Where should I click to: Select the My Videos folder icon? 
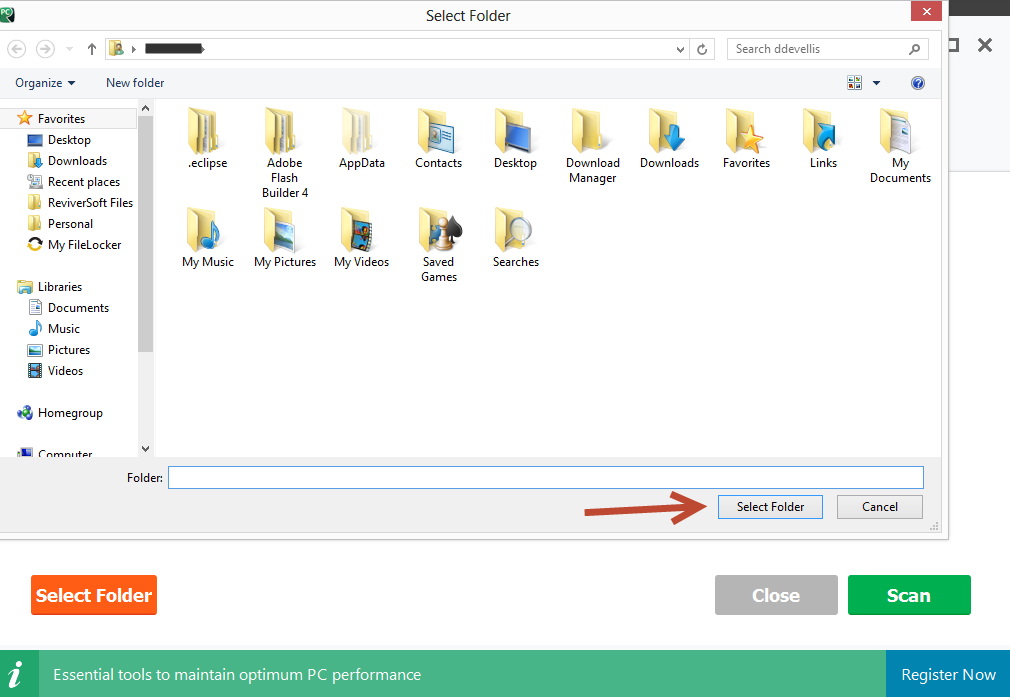(x=358, y=230)
